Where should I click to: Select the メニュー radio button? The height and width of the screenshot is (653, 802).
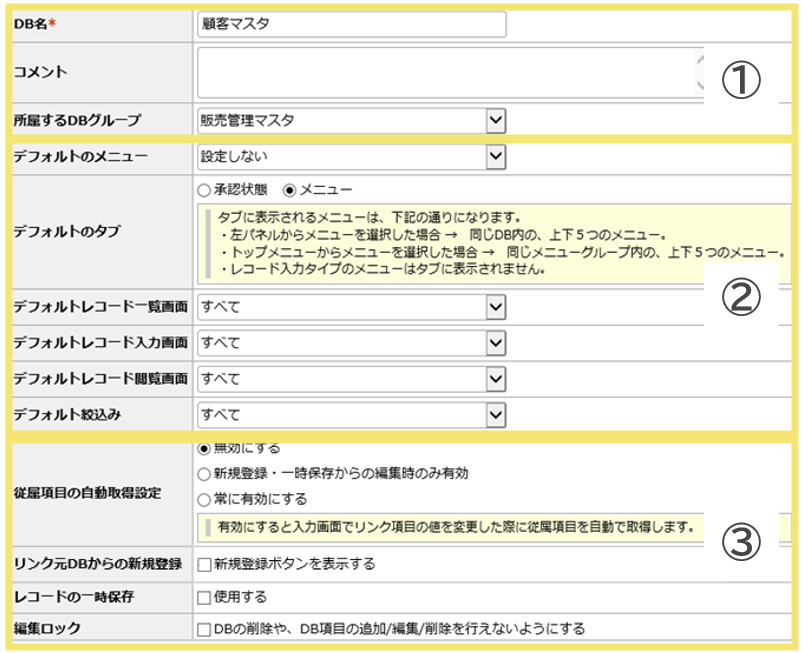291,189
